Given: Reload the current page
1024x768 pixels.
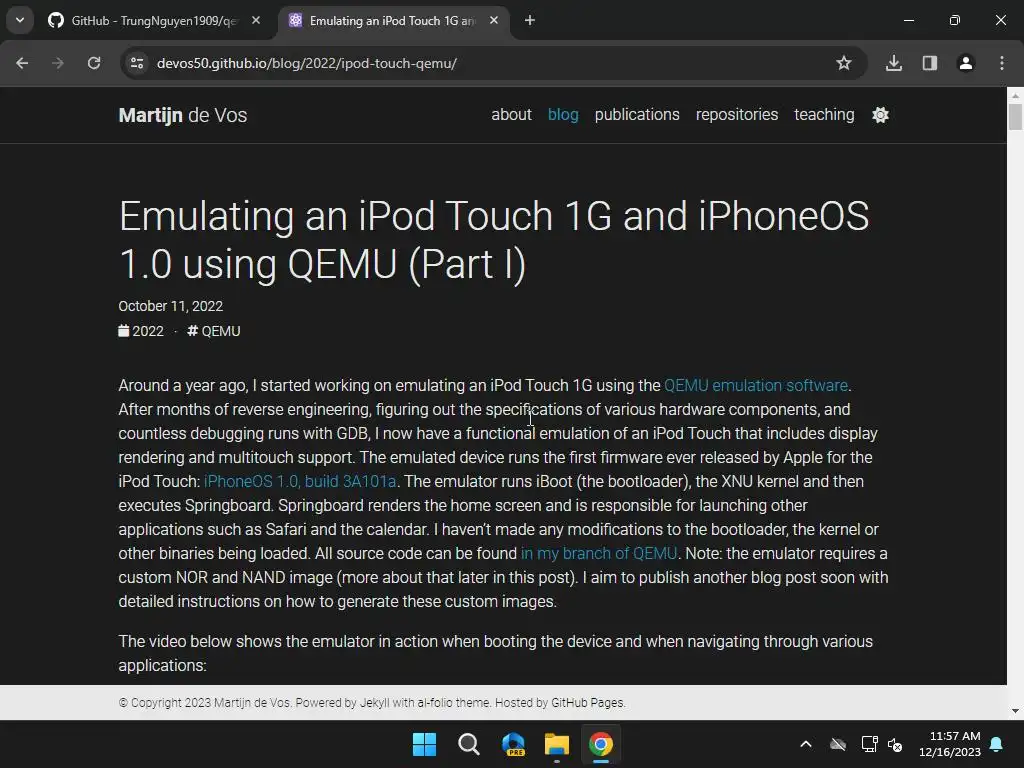Looking at the screenshot, I should [94, 63].
